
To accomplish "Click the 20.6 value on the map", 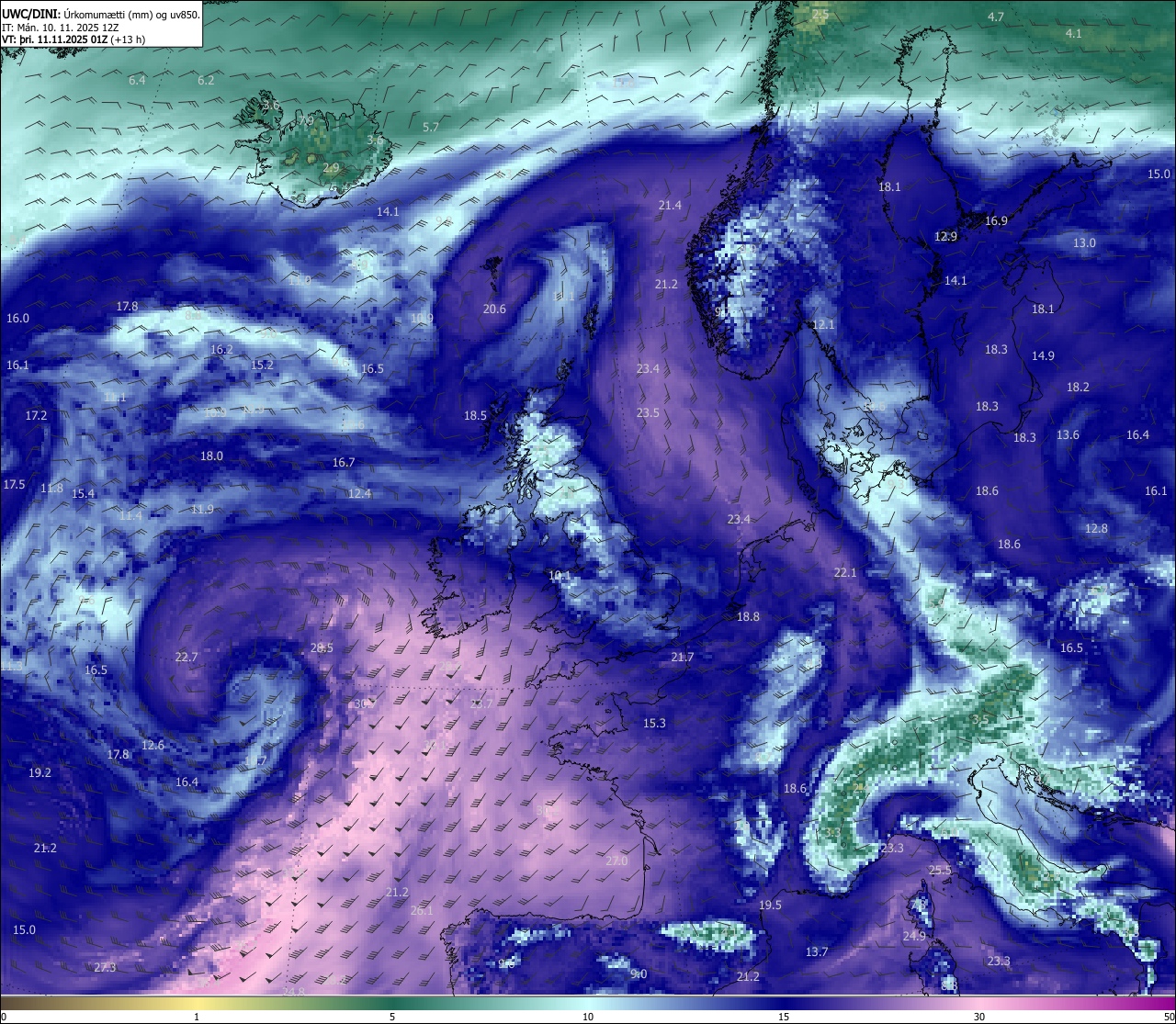I will [x=494, y=309].
